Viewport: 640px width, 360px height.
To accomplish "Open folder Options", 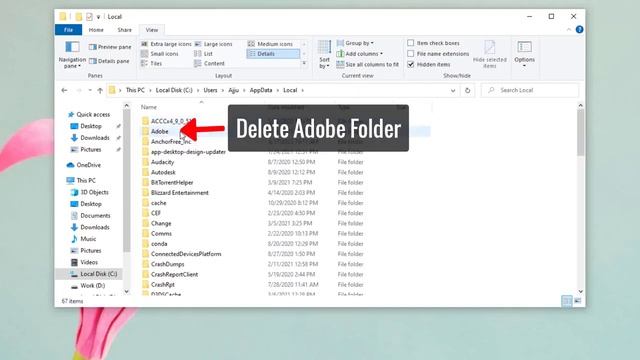I will [524, 54].
